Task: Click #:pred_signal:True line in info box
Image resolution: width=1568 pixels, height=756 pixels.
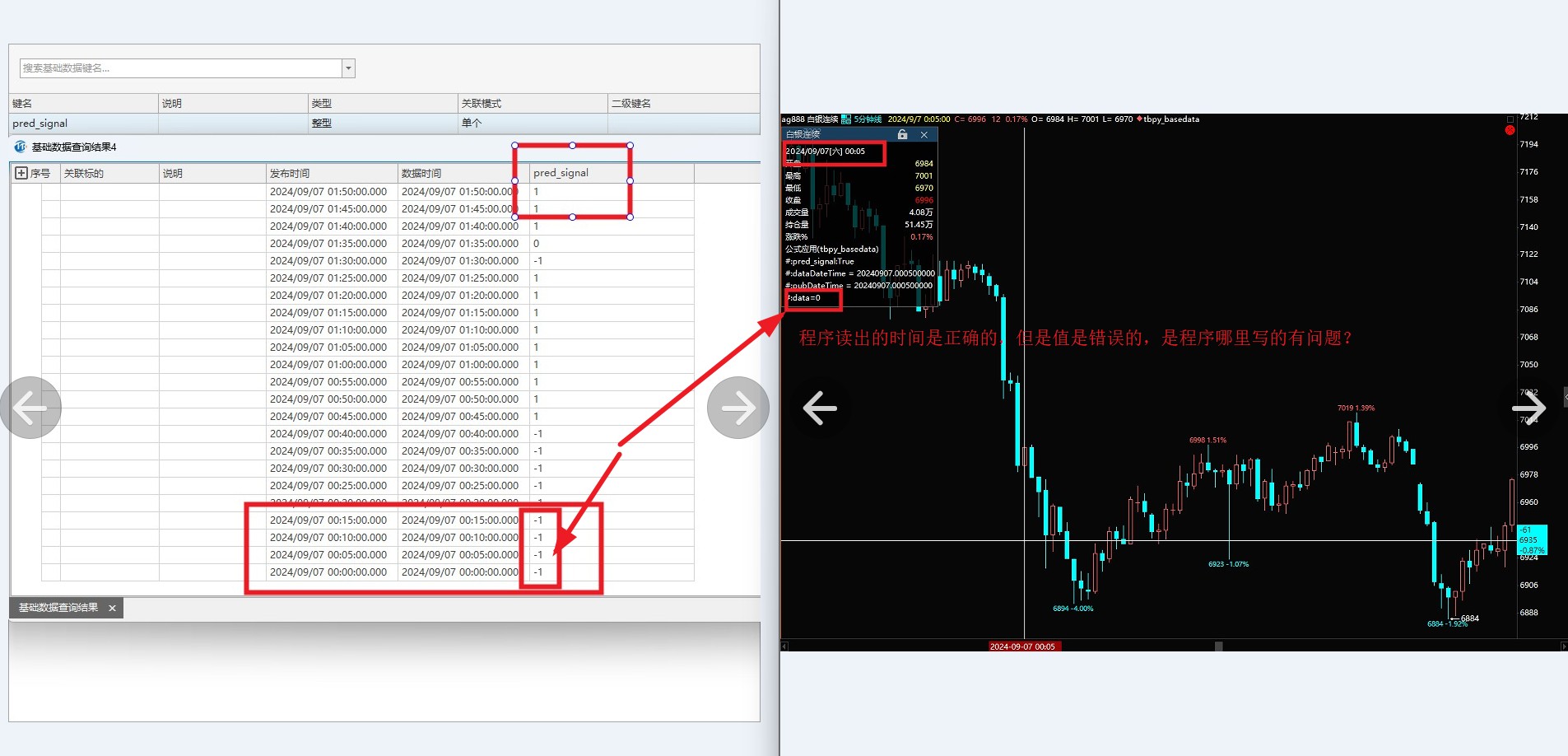Action: tap(820, 261)
